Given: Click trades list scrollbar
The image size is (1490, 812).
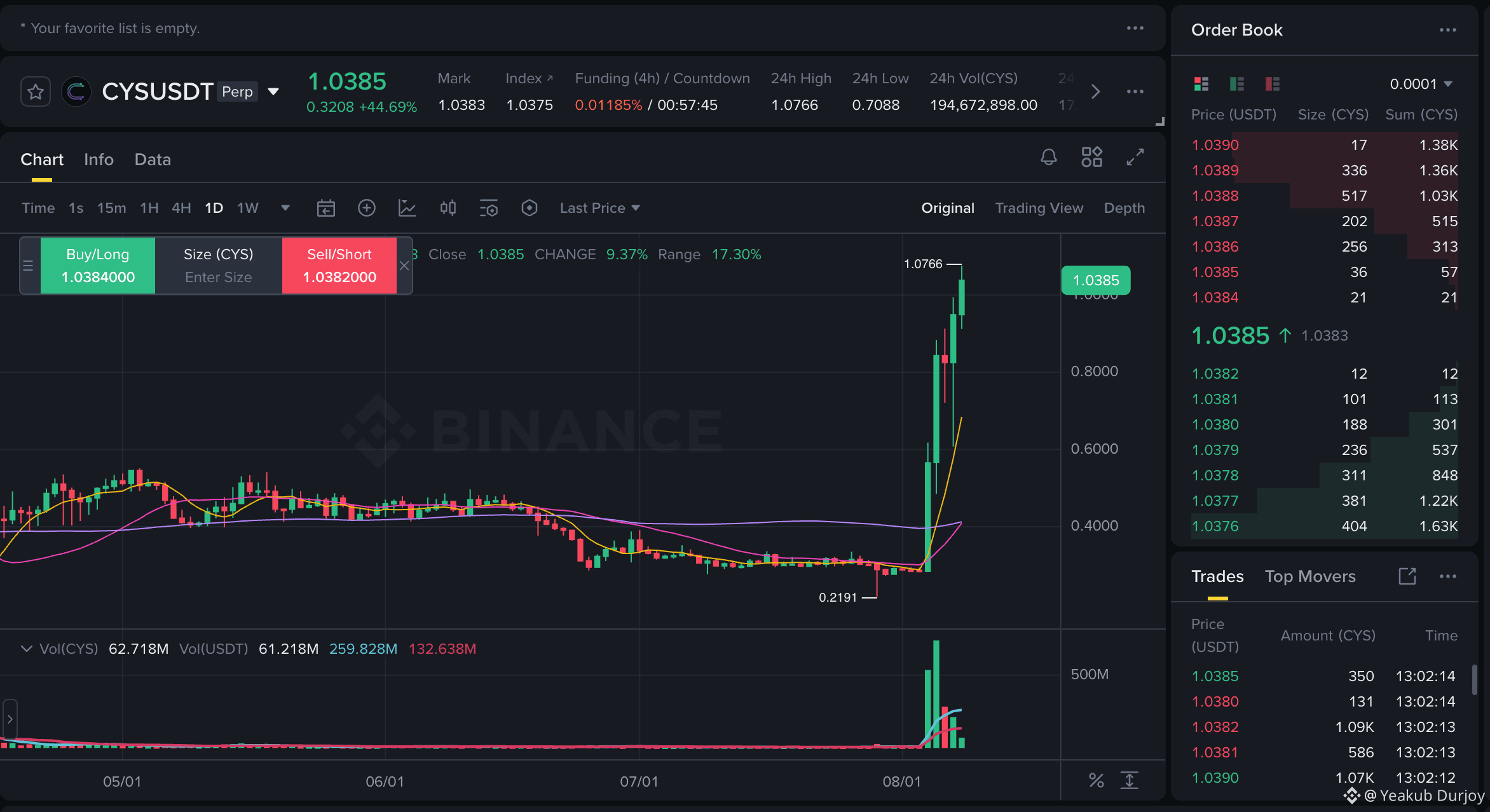Looking at the screenshot, I should [1474, 680].
